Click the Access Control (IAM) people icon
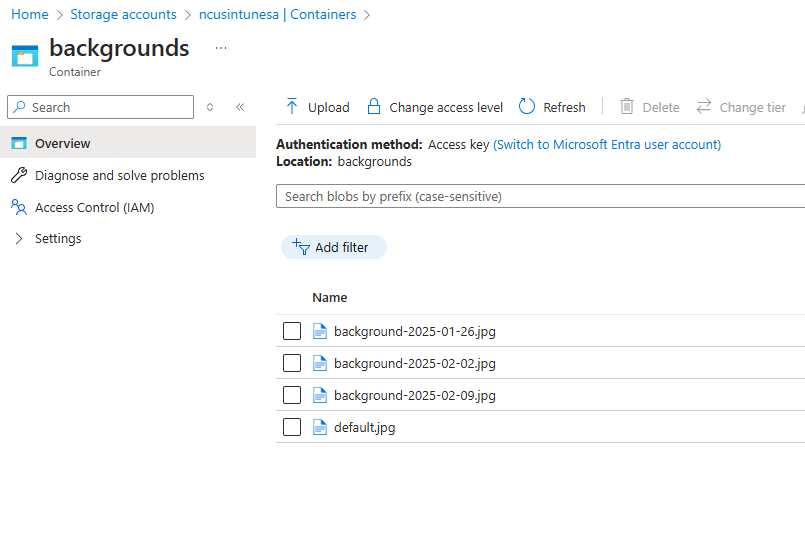This screenshot has height=536, width=805. [19, 207]
